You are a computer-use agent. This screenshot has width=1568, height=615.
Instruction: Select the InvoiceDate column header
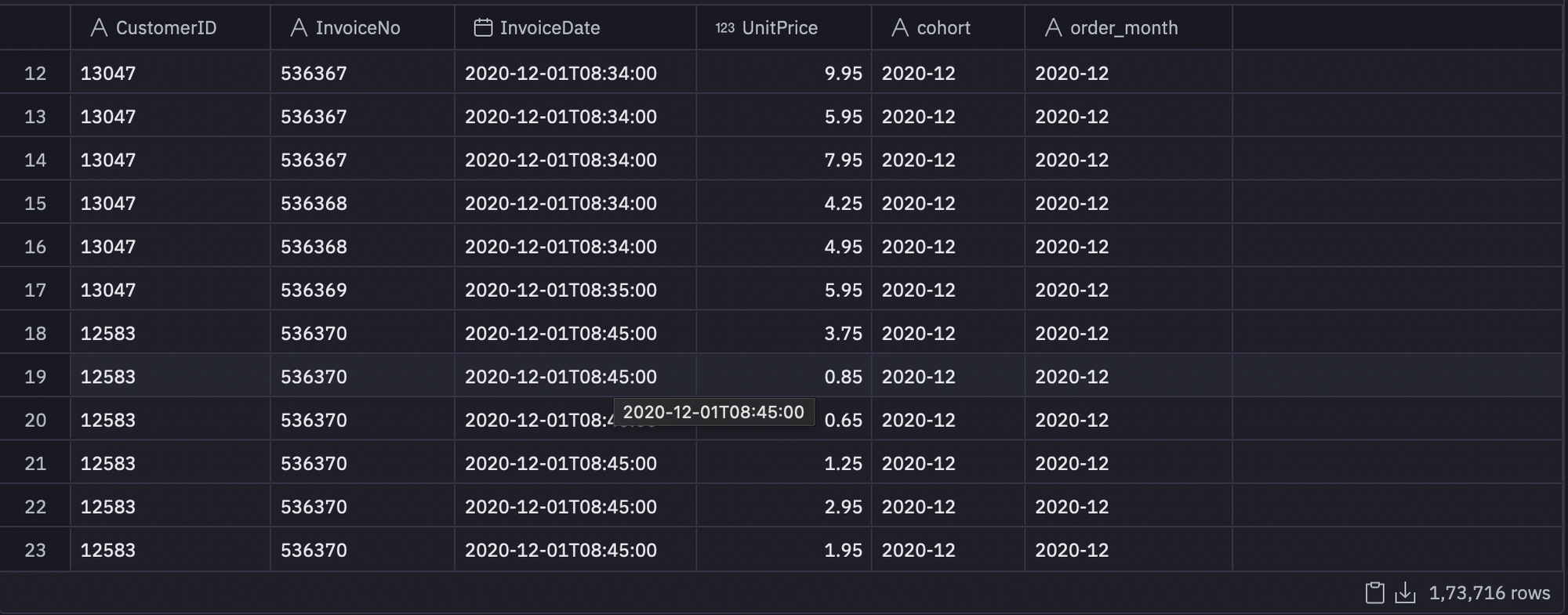(575, 28)
